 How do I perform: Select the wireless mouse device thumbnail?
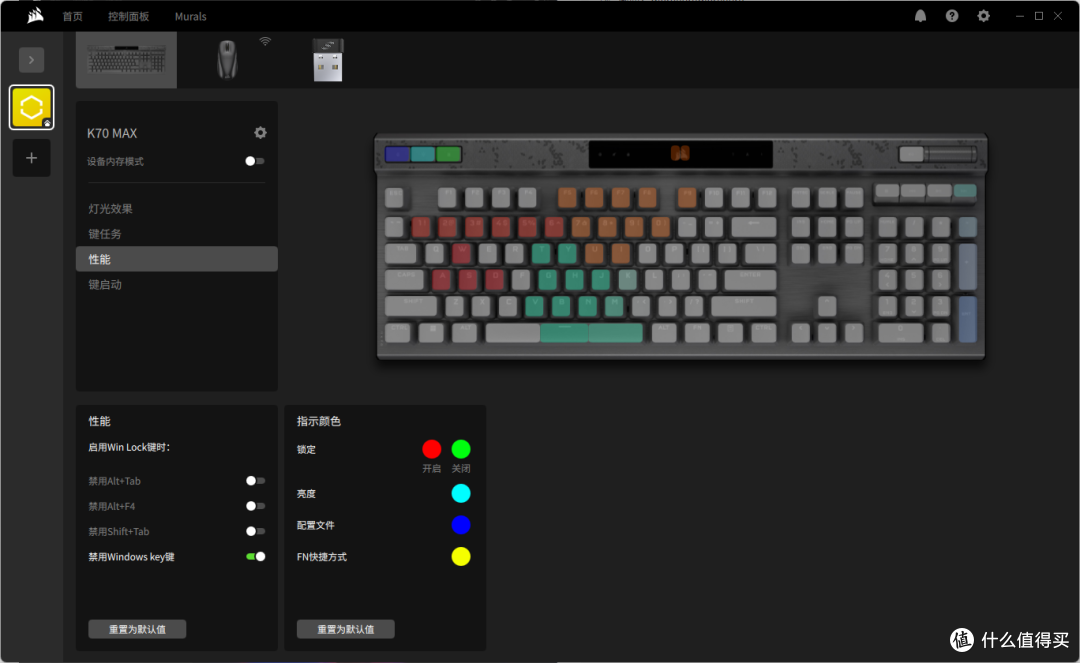(x=227, y=60)
